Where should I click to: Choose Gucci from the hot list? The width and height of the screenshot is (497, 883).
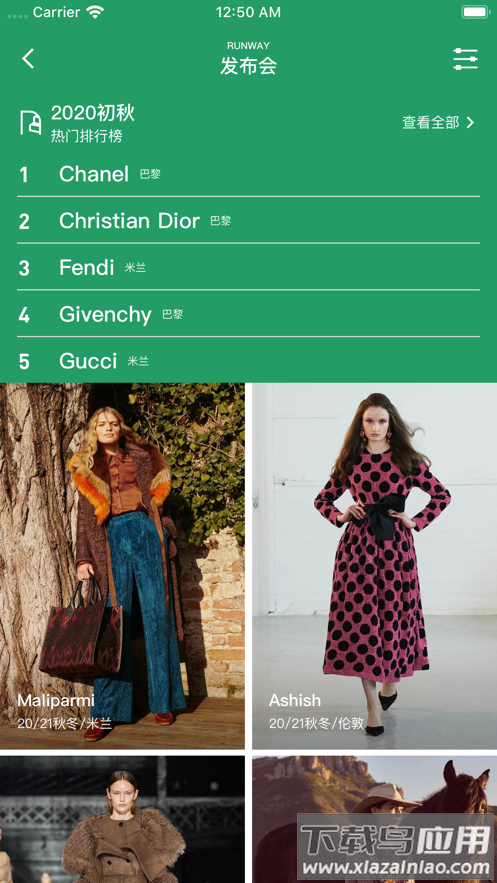pyautogui.click(x=248, y=360)
